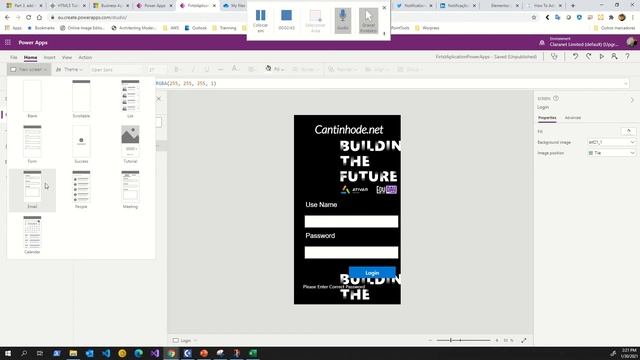The height and width of the screenshot is (360, 640).
Task: Select the Email screen template
Action: click(x=32, y=190)
